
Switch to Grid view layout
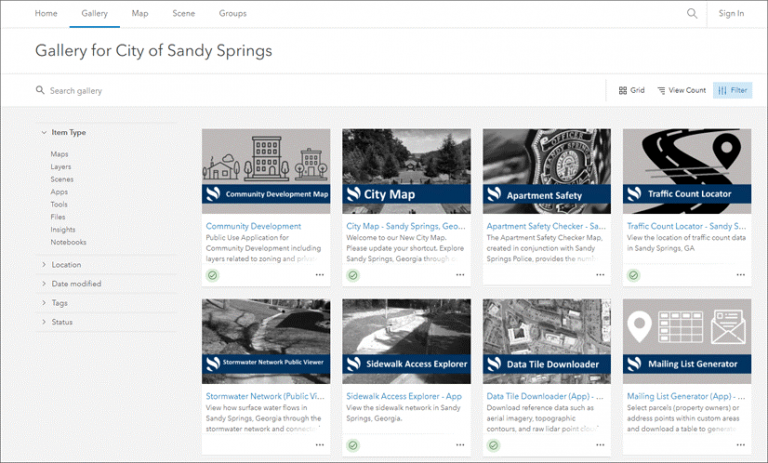[631, 90]
